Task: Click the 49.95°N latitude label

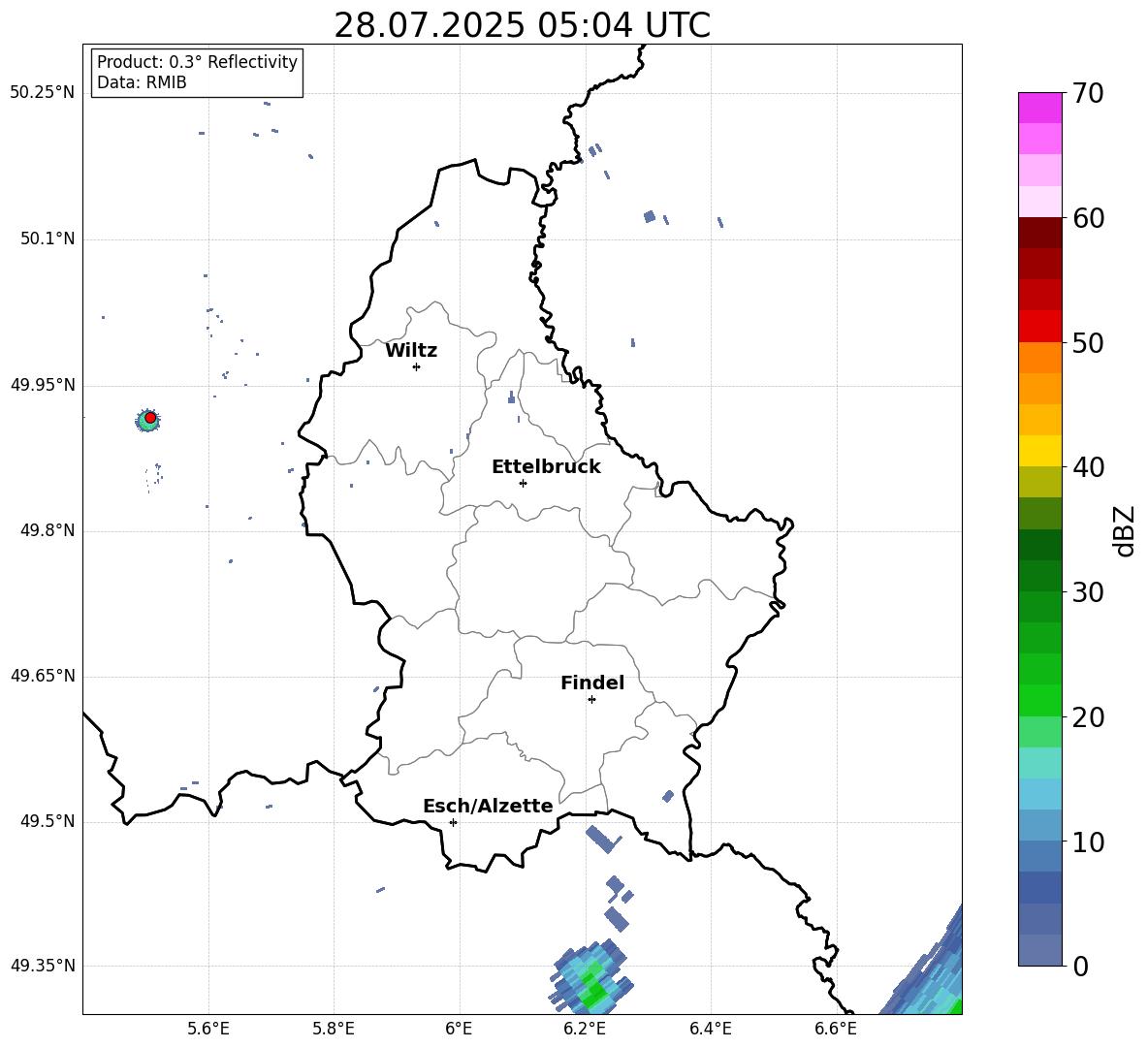Action: point(43,385)
